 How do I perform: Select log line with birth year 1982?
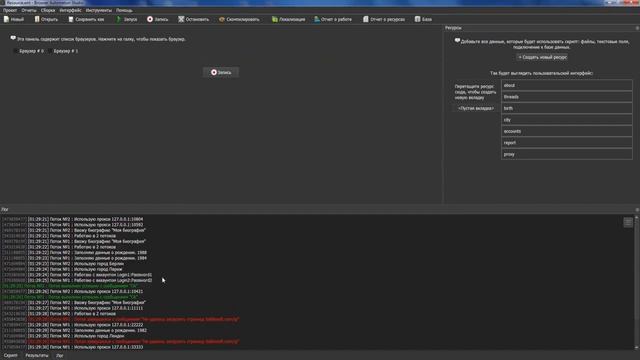tap(74, 331)
